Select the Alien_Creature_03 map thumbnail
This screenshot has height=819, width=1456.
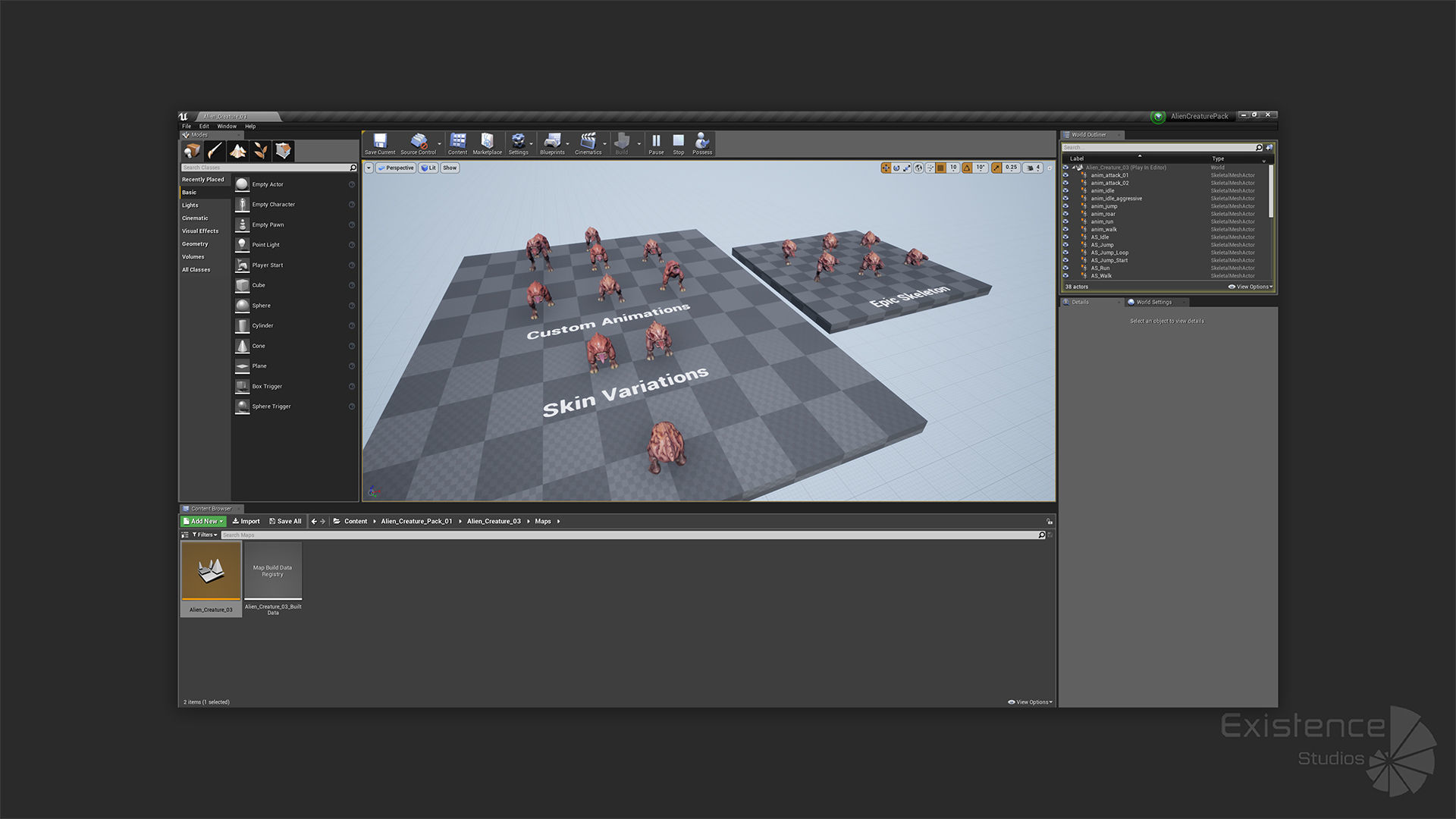[x=211, y=571]
